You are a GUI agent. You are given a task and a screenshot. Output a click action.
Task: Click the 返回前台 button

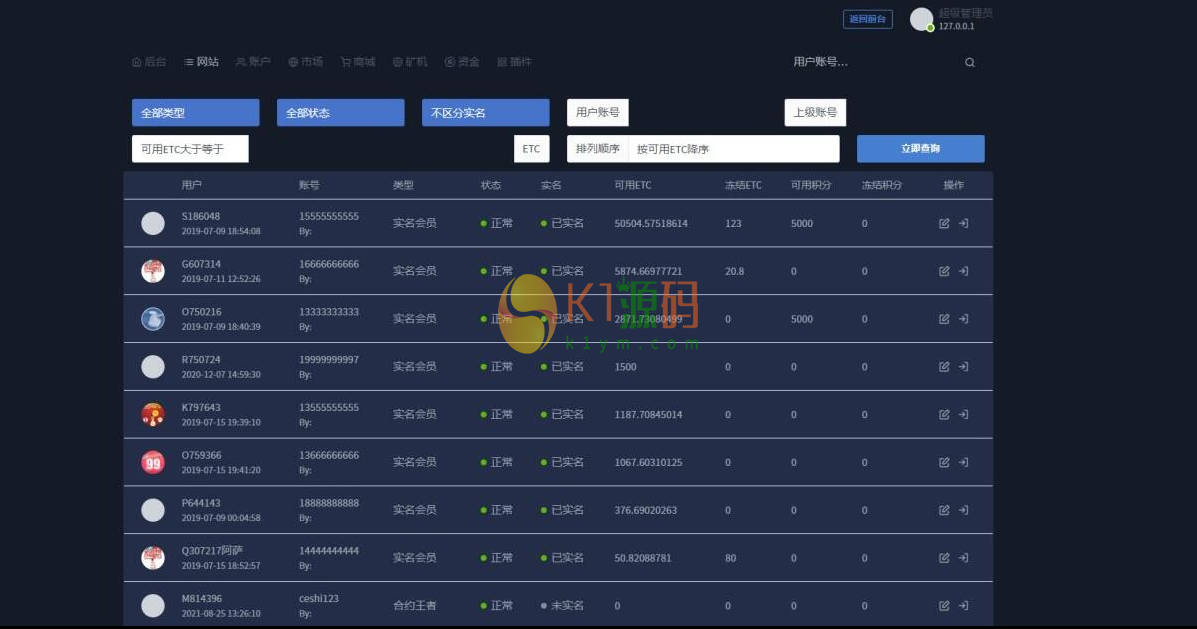[x=868, y=19]
